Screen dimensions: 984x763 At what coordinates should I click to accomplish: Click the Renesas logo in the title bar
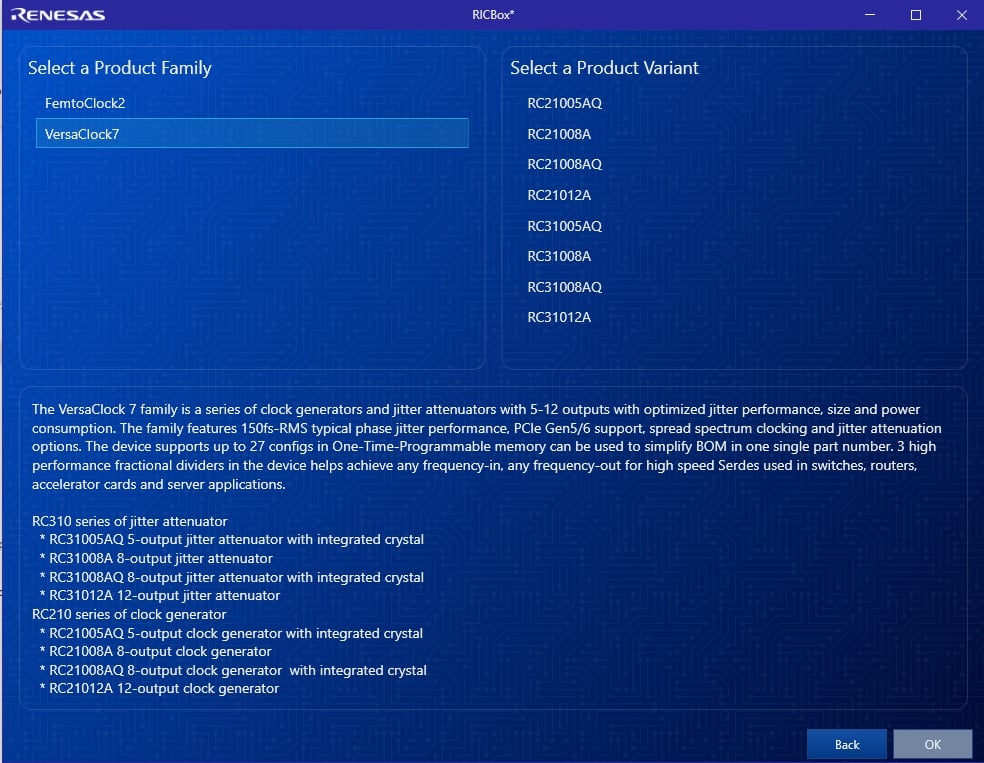pos(58,15)
